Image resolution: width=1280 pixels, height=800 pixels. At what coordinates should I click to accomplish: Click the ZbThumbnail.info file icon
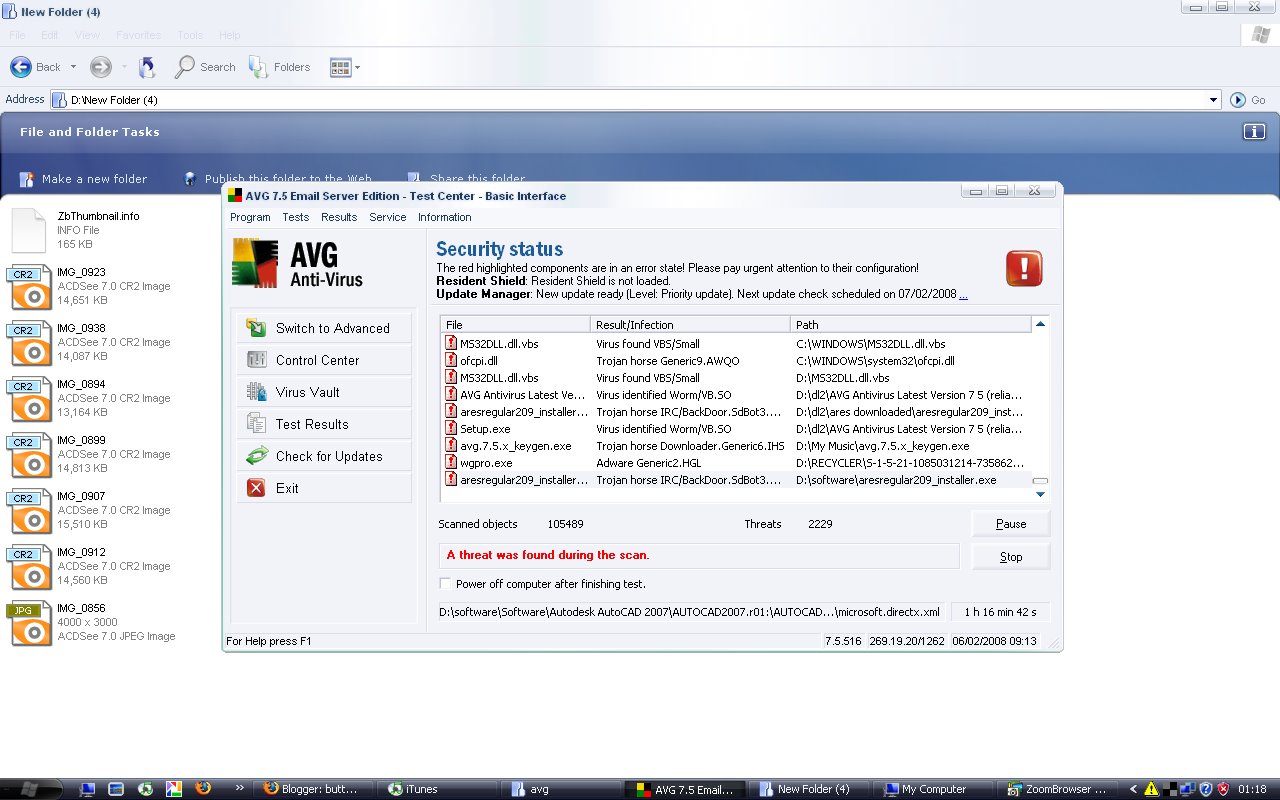pos(29,230)
